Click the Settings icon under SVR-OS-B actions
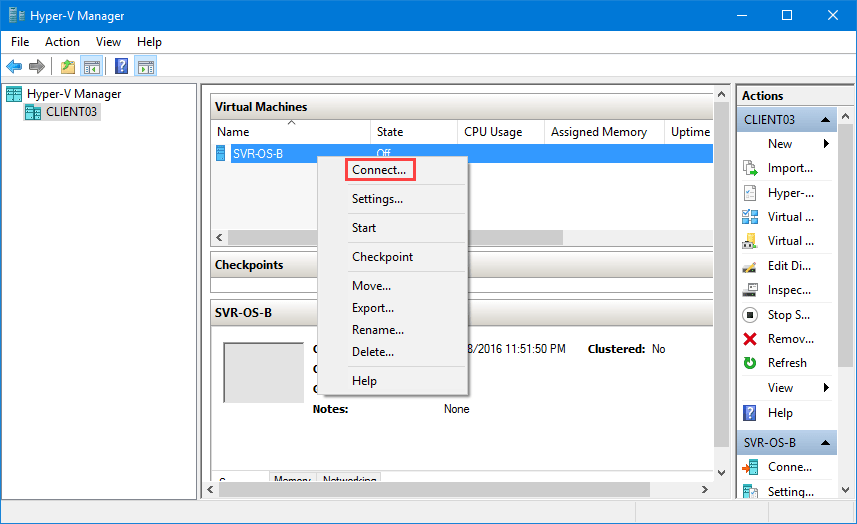The height and width of the screenshot is (524, 857). (x=750, y=491)
